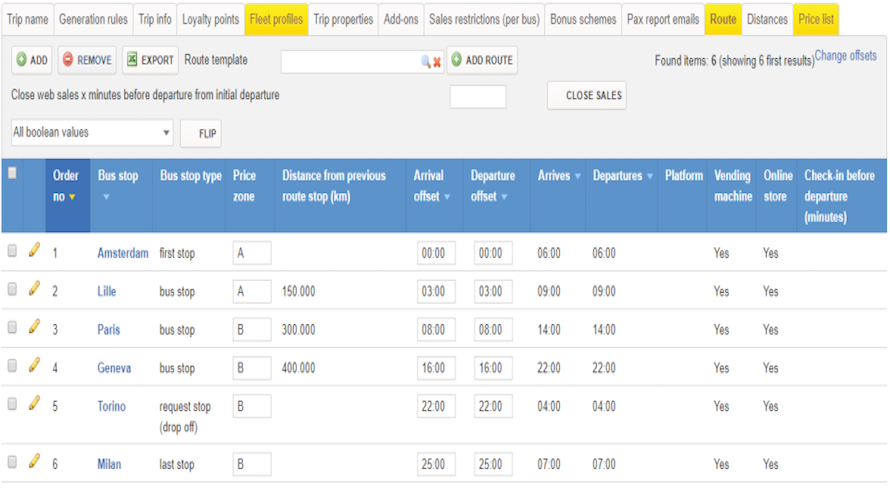Toggle the select-all checkbox in the table header
890x500 pixels.
pos(12,173)
